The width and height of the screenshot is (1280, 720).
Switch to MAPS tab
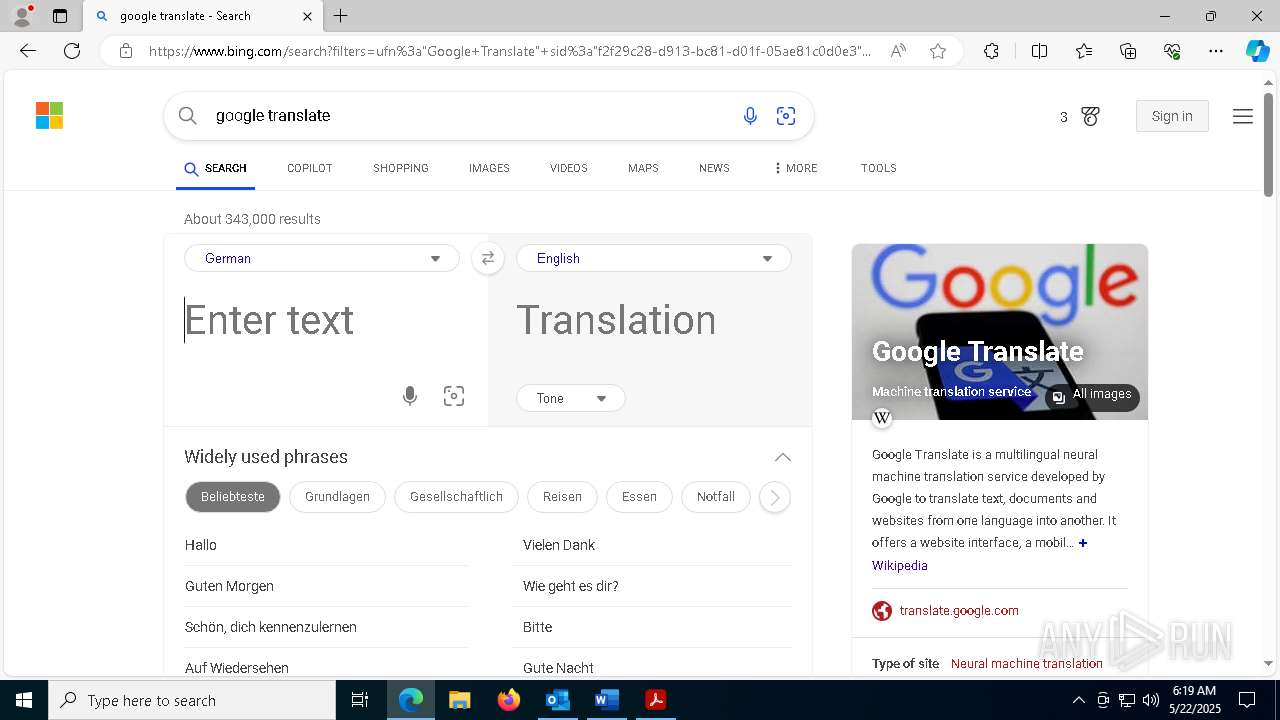coord(643,168)
